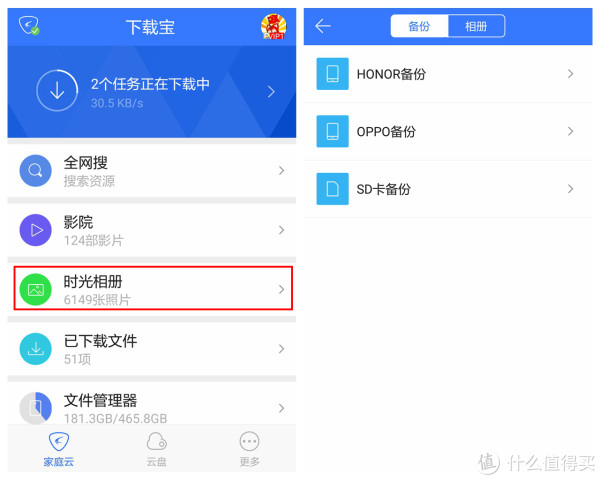Expand HONOR备份 using its chevron

pos(570,73)
